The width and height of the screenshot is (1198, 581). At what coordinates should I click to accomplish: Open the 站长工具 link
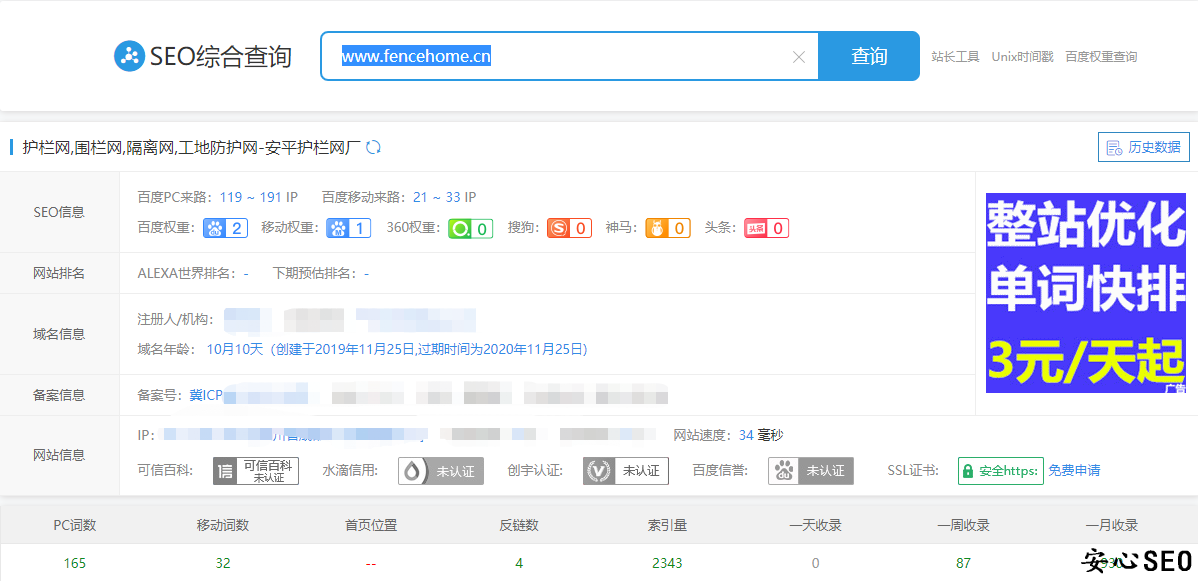(x=955, y=57)
